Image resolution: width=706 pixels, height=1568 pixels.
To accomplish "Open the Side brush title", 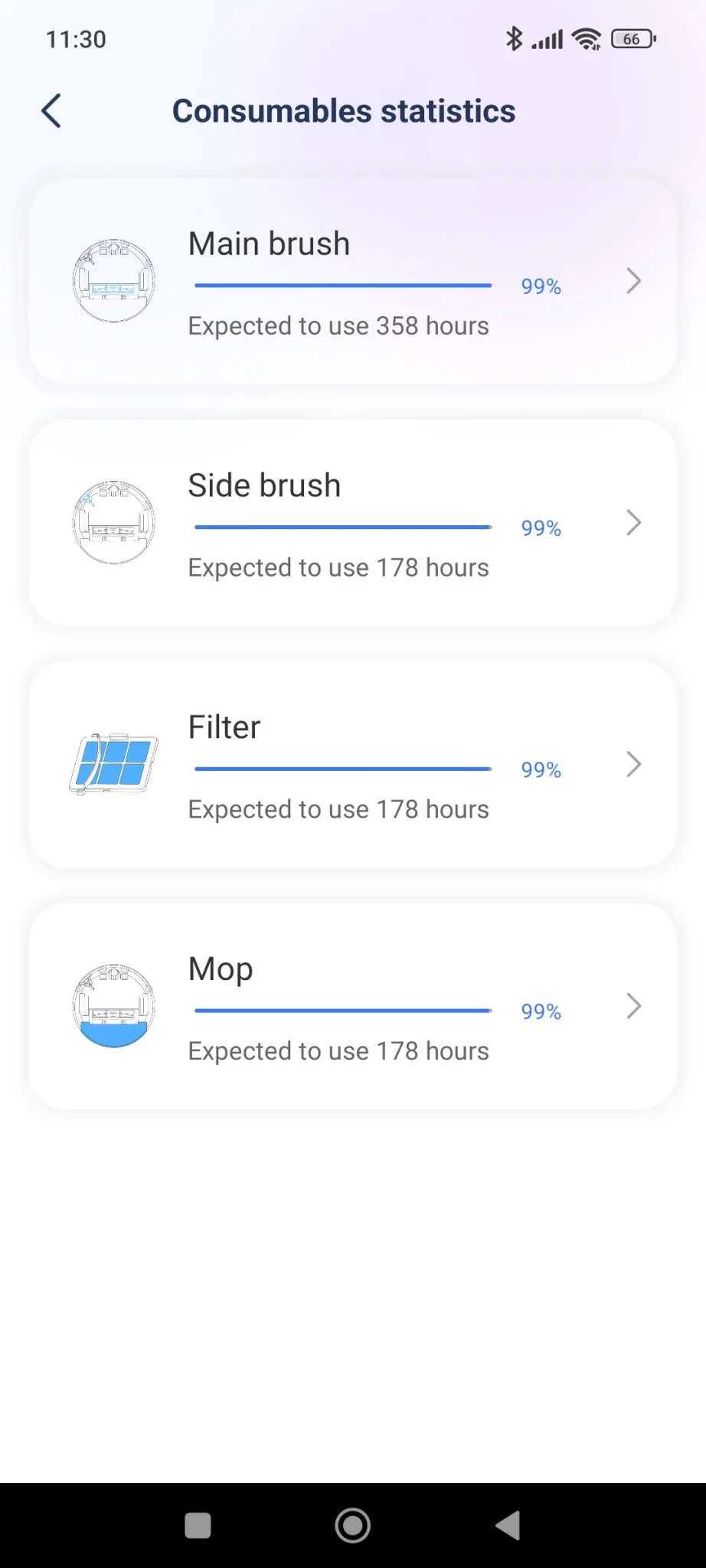I will [264, 485].
